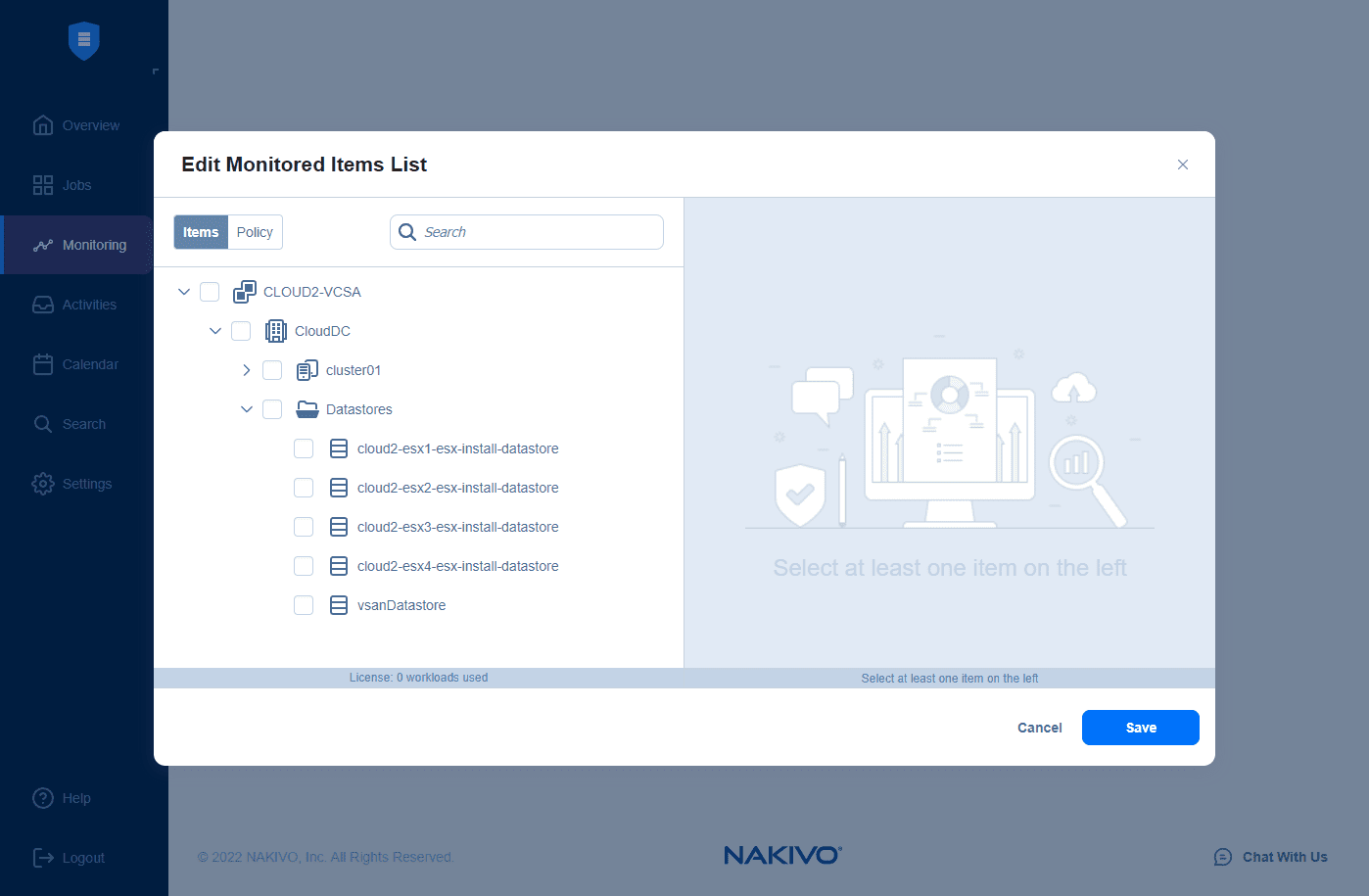Image resolution: width=1369 pixels, height=896 pixels.
Task: Tick the CloudDC checkbox
Action: (241, 331)
